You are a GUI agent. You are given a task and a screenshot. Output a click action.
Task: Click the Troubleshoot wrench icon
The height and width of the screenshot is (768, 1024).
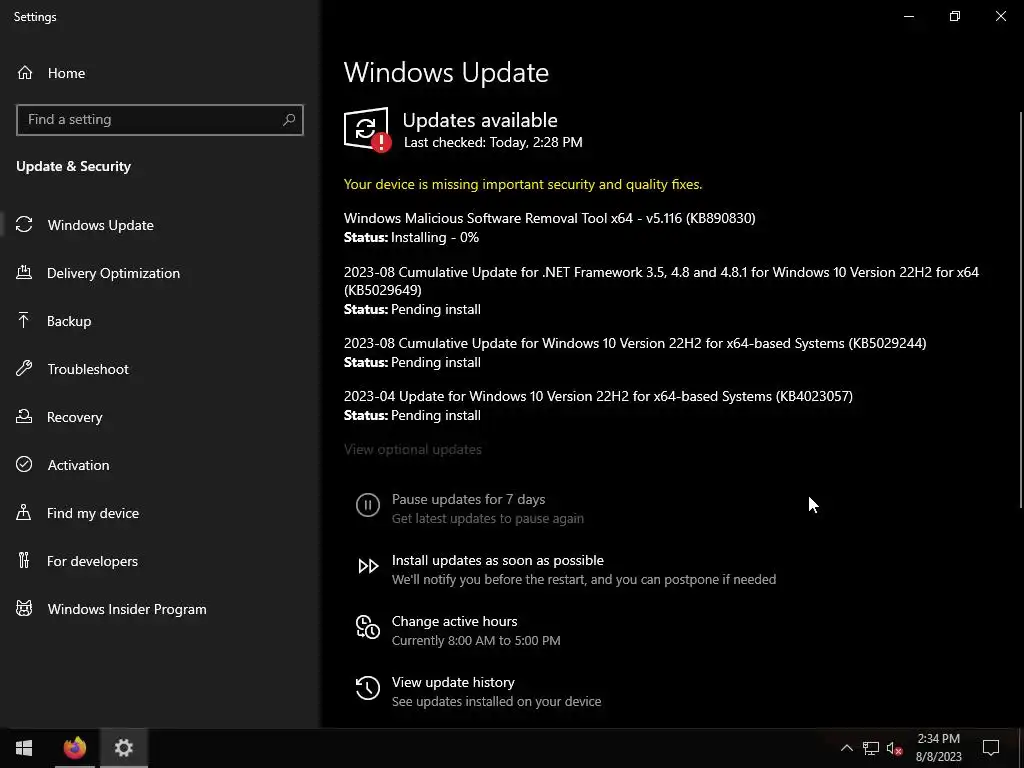[x=24, y=368]
